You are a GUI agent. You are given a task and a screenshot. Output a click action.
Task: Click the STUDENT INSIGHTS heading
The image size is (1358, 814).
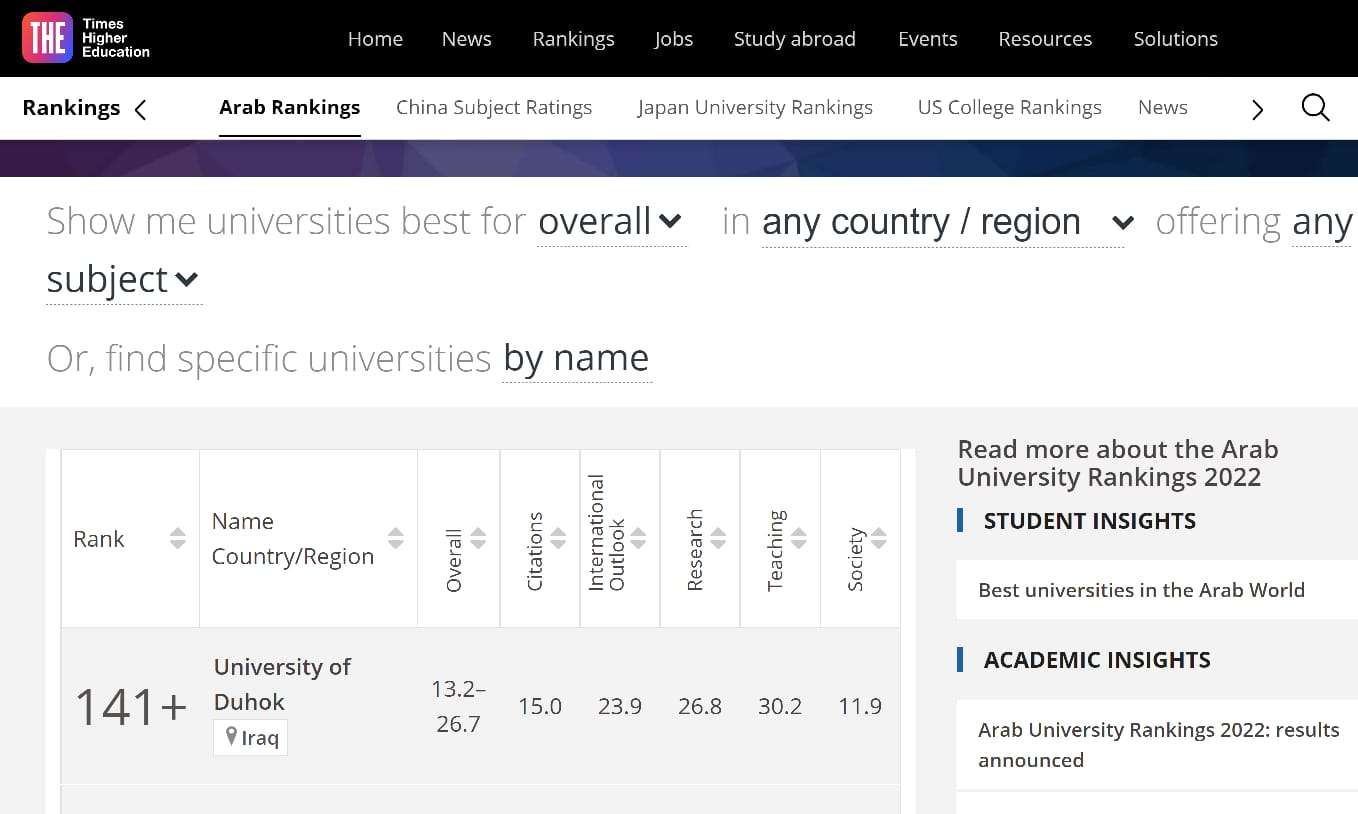[x=1089, y=521]
